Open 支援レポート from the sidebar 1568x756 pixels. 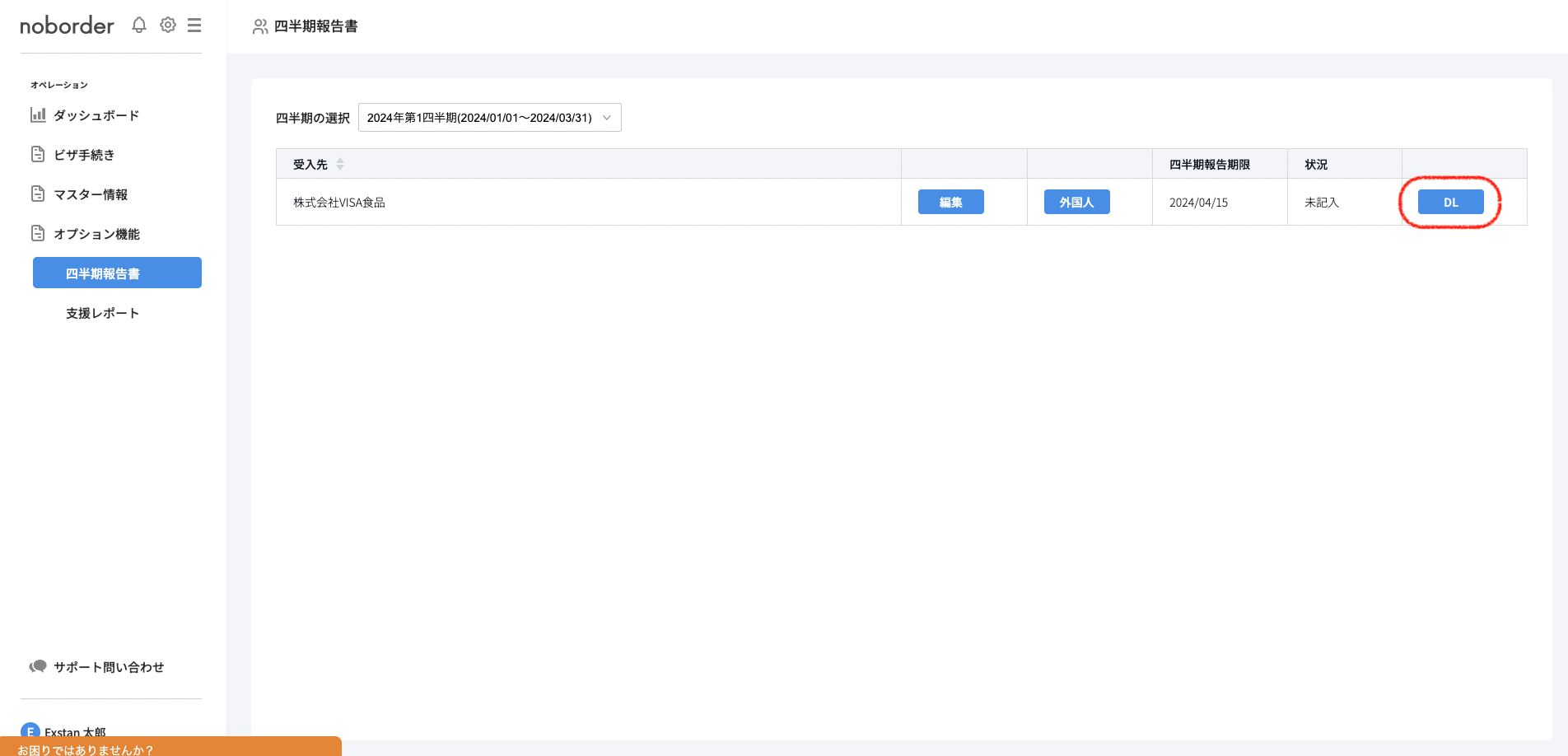point(103,313)
